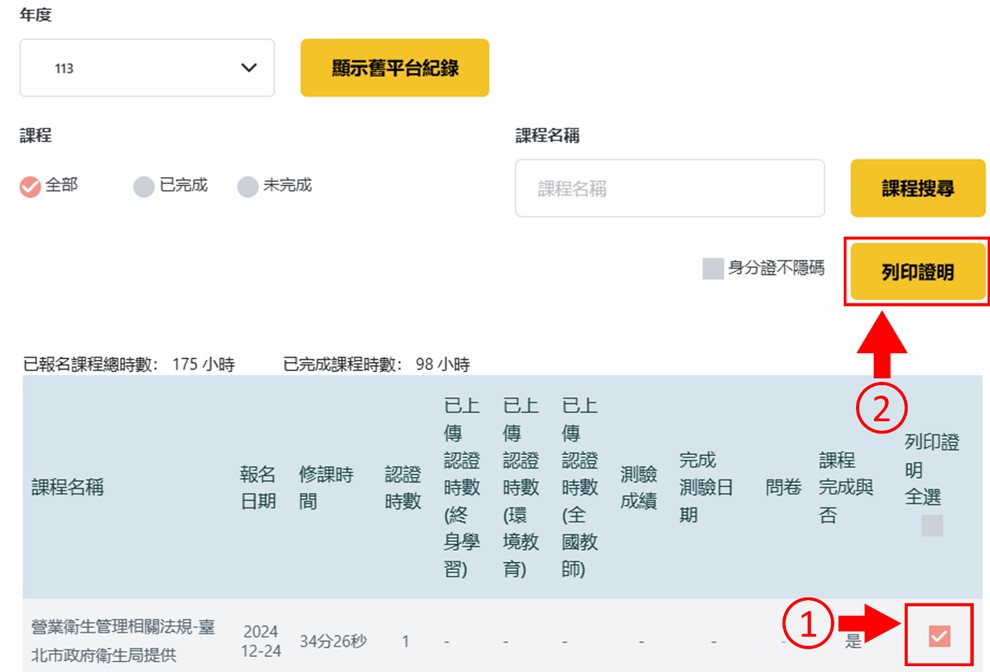Image resolution: width=990 pixels, height=672 pixels.
Task: Click the 完成測驗日期 column header
Action: pyautogui.click(x=705, y=488)
